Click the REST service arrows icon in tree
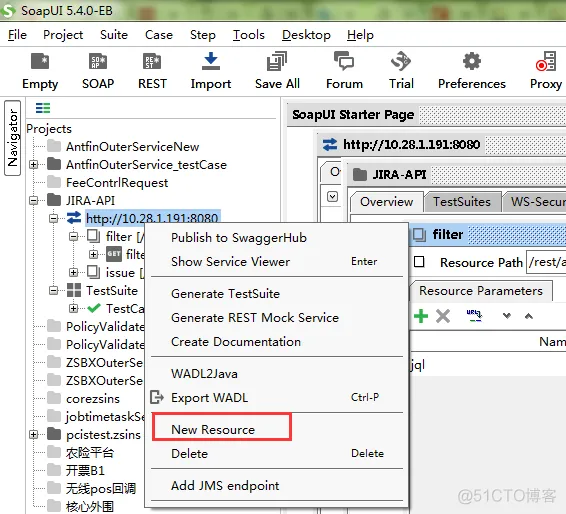Screen dimensions: 566x514 (x=74, y=218)
